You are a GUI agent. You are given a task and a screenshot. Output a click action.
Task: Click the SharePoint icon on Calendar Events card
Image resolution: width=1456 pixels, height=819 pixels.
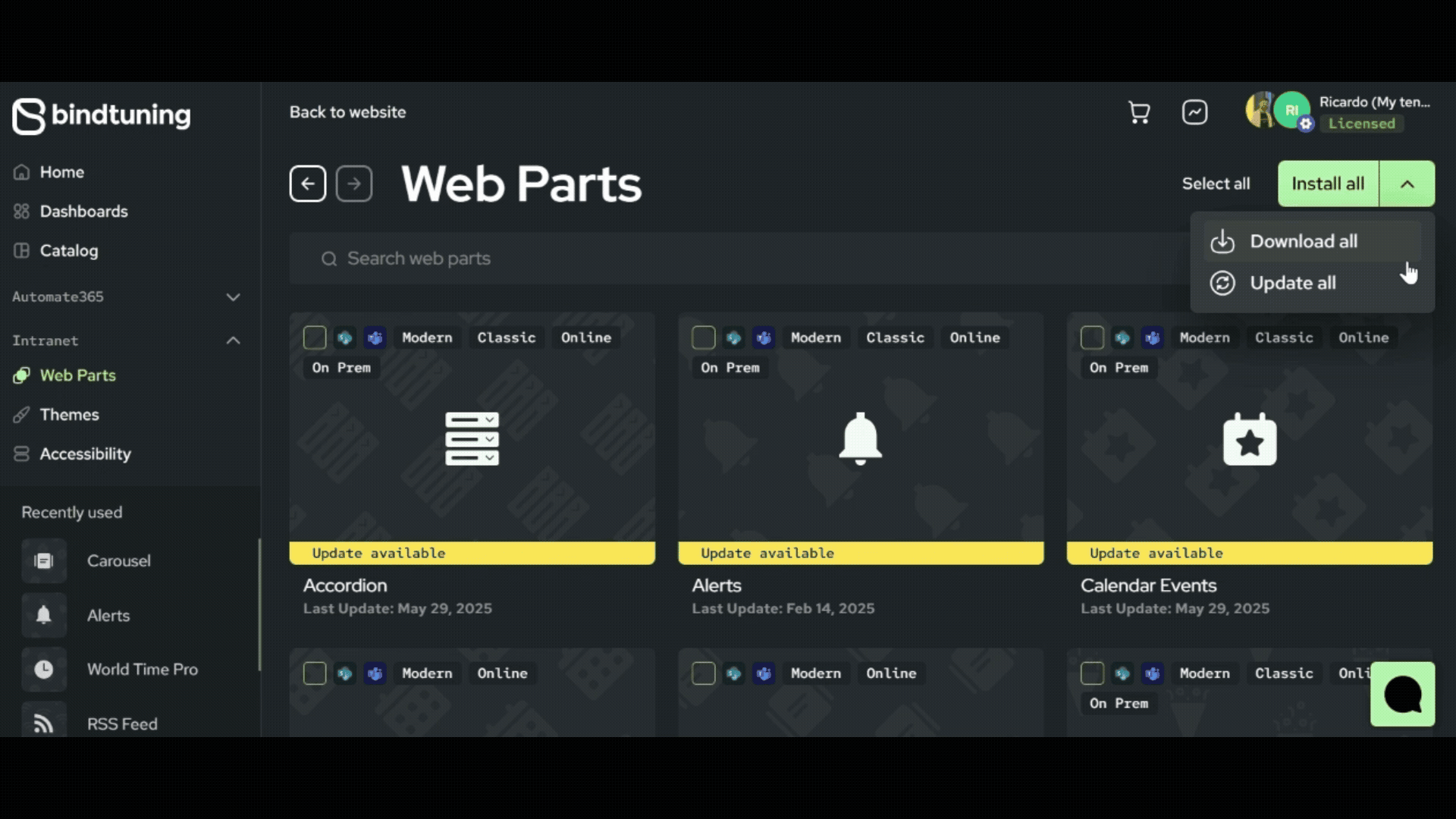coord(1122,337)
